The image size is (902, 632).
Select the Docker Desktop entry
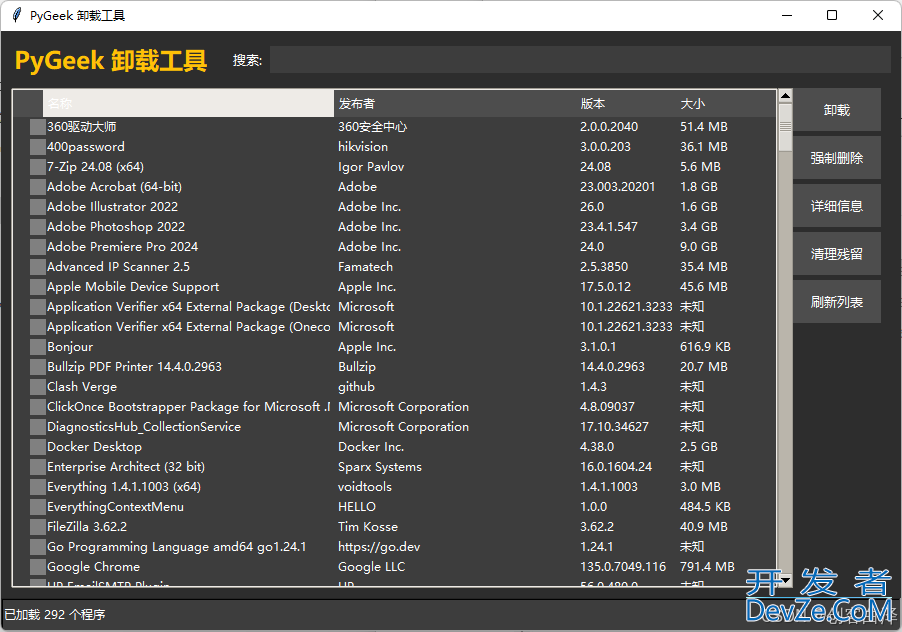click(x=94, y=446)
